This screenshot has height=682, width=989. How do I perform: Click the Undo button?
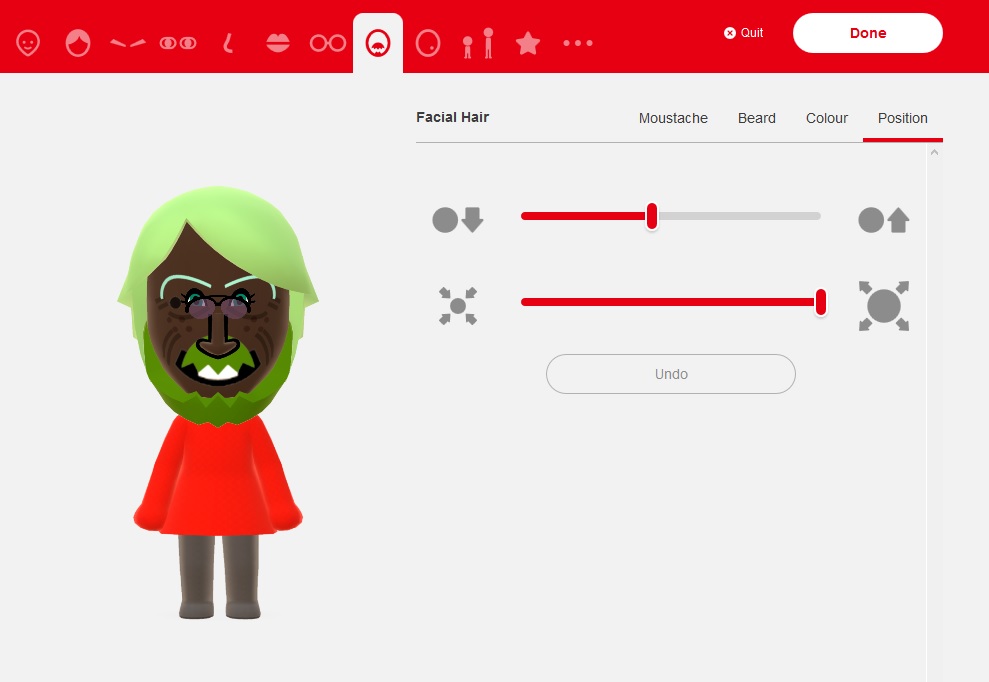670,374
